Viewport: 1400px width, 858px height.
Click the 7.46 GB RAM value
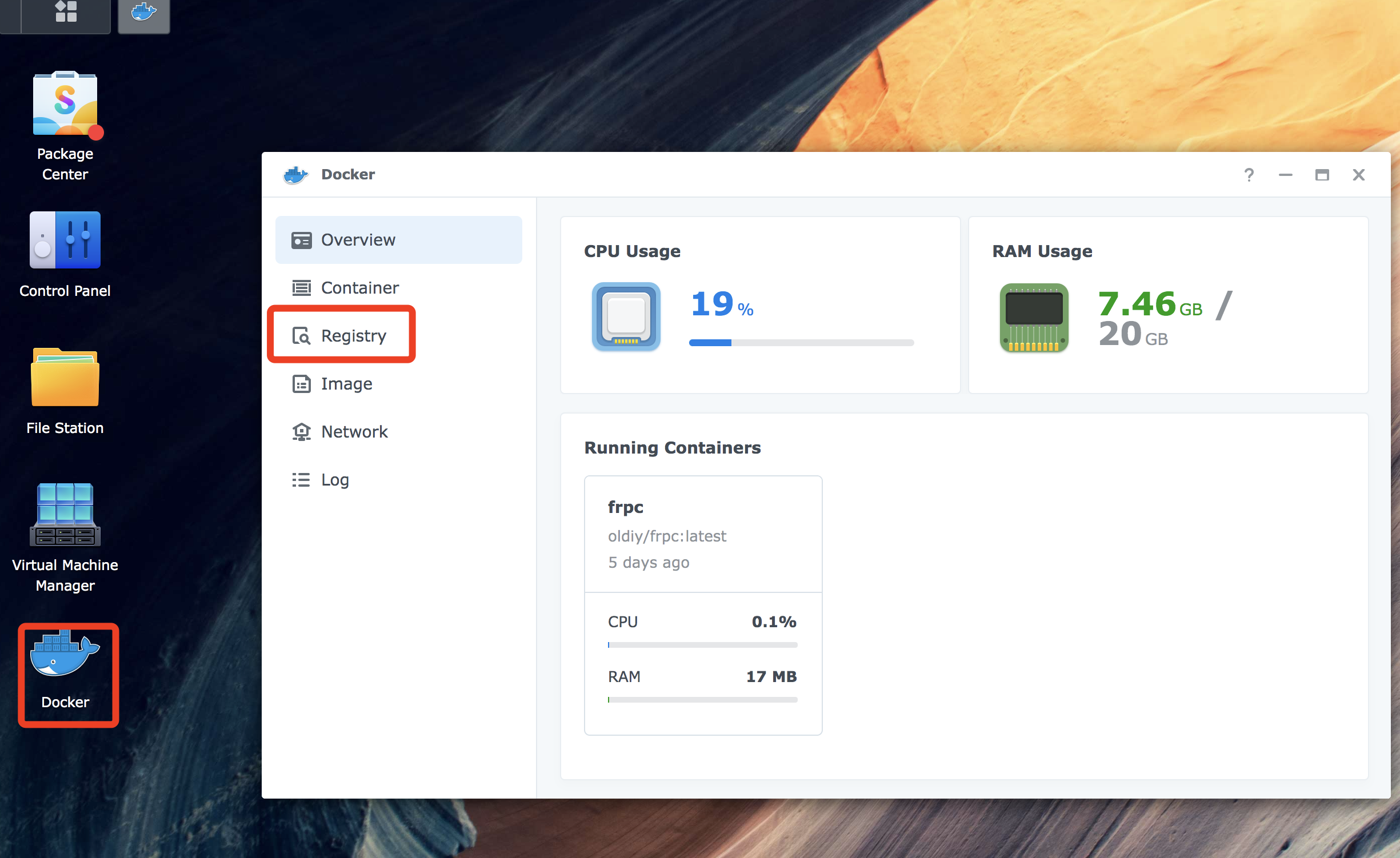tap(1150, 304)
